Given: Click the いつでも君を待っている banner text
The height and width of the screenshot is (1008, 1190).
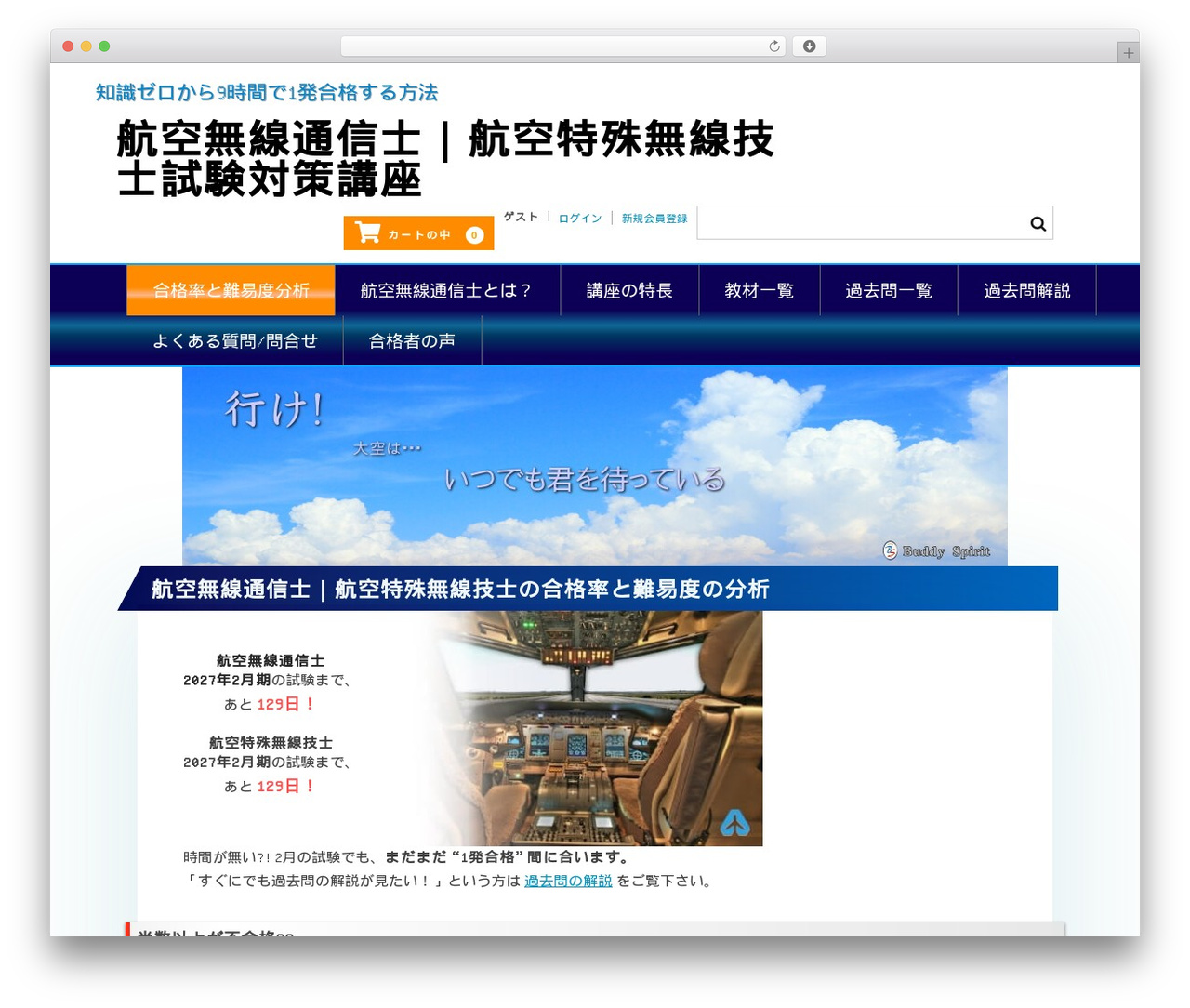Looking at the screenshot, I should point(585,480).
